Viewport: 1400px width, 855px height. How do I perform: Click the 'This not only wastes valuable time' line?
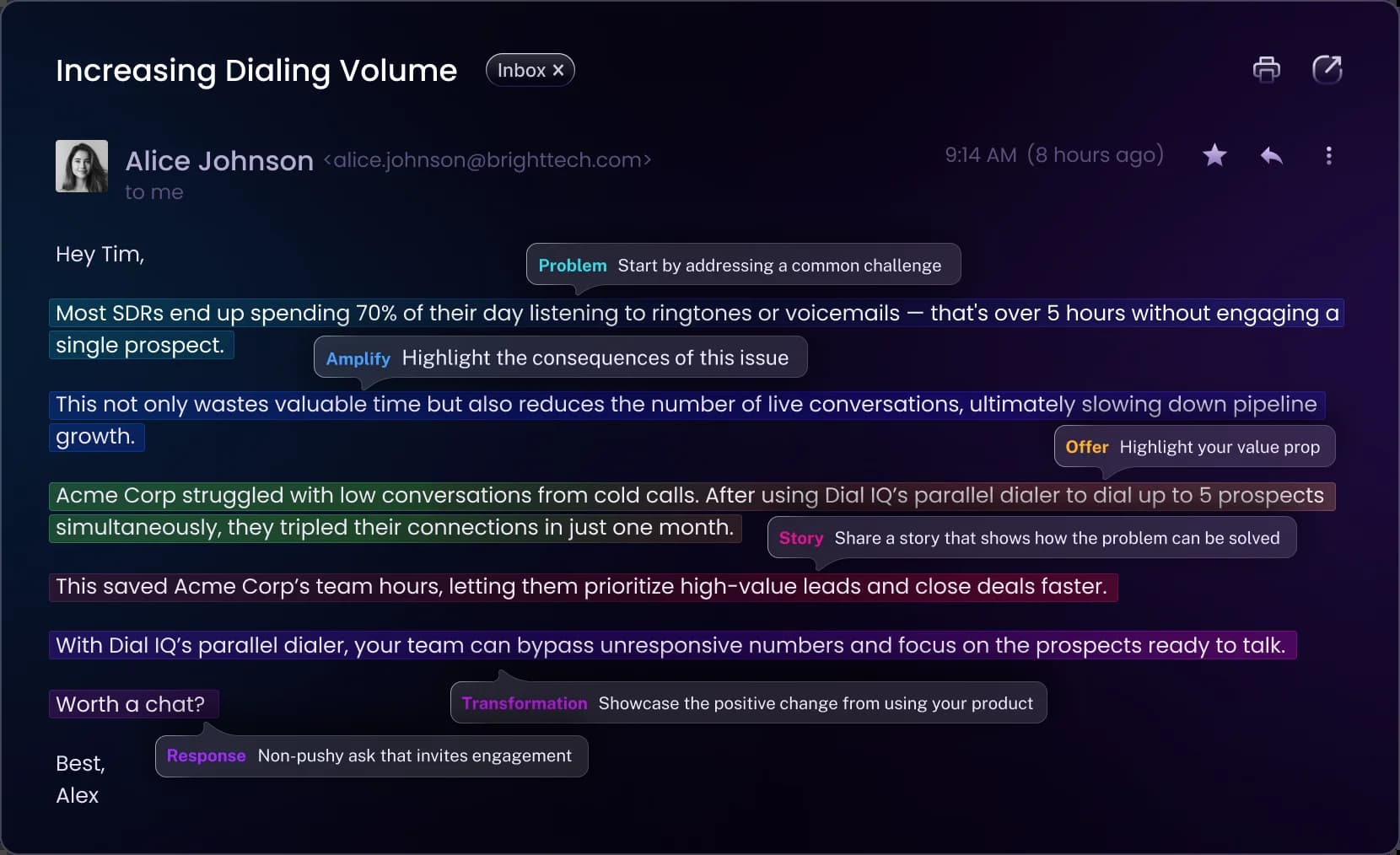tap(687, 404)
